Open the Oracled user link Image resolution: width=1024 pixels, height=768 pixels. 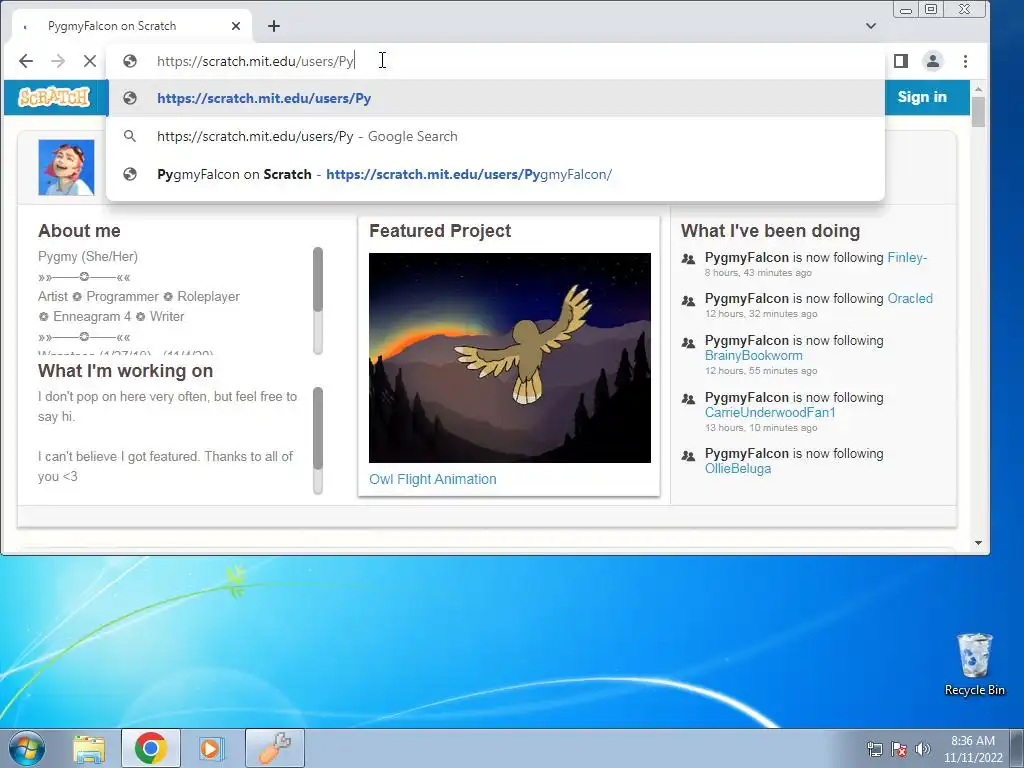coord(910,298)
